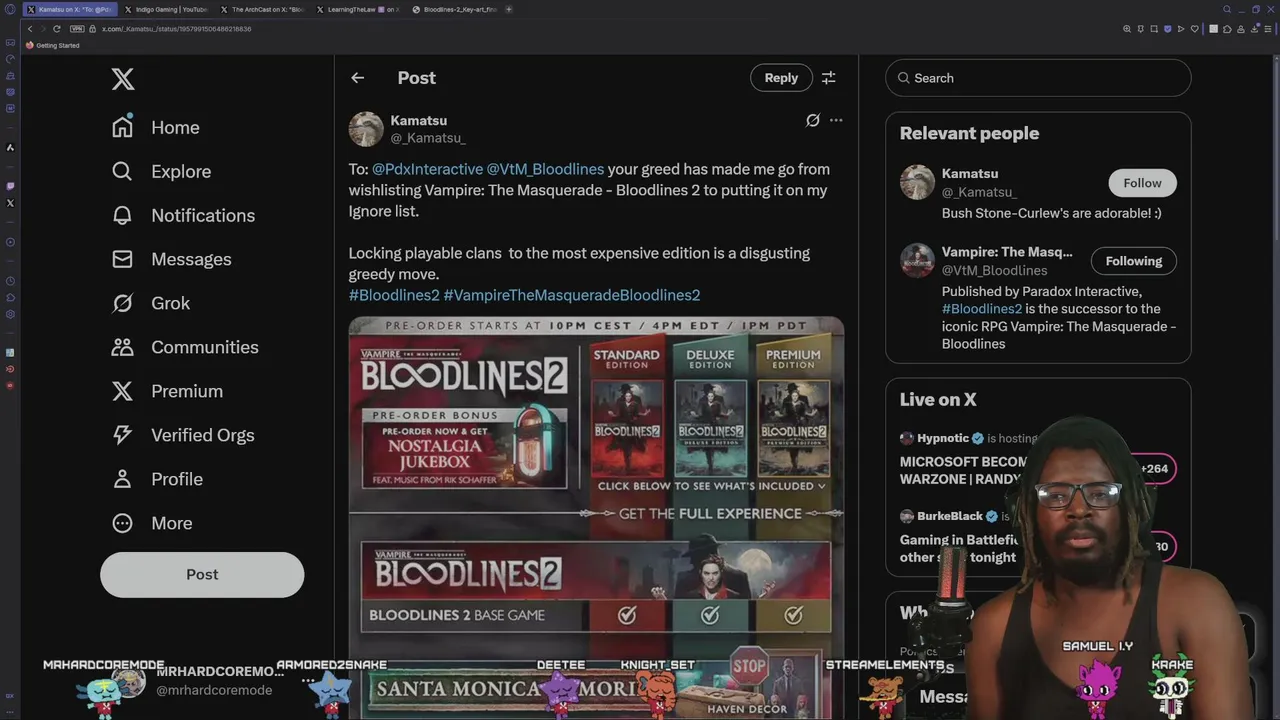This screenshot has height=720, width=1280.
Task: Open the browser account profile icon
Action: click(1241, 29)
